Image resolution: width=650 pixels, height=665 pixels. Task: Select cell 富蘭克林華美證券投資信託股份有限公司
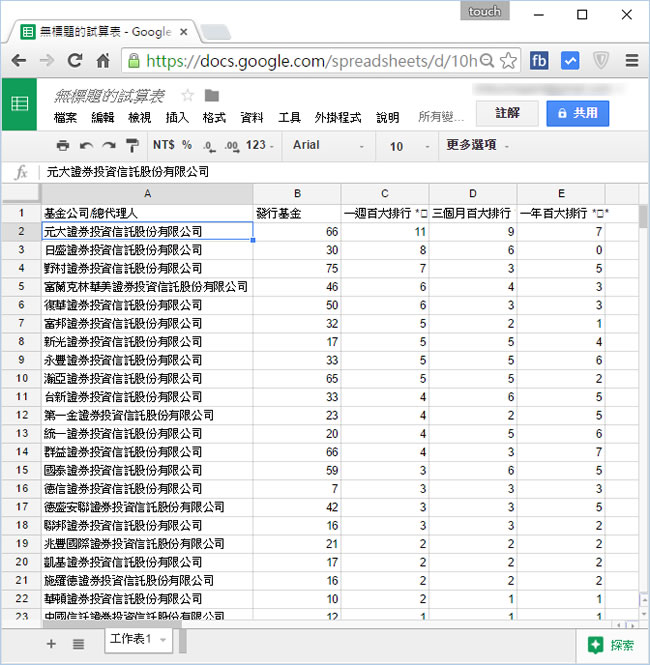(147, 287)
